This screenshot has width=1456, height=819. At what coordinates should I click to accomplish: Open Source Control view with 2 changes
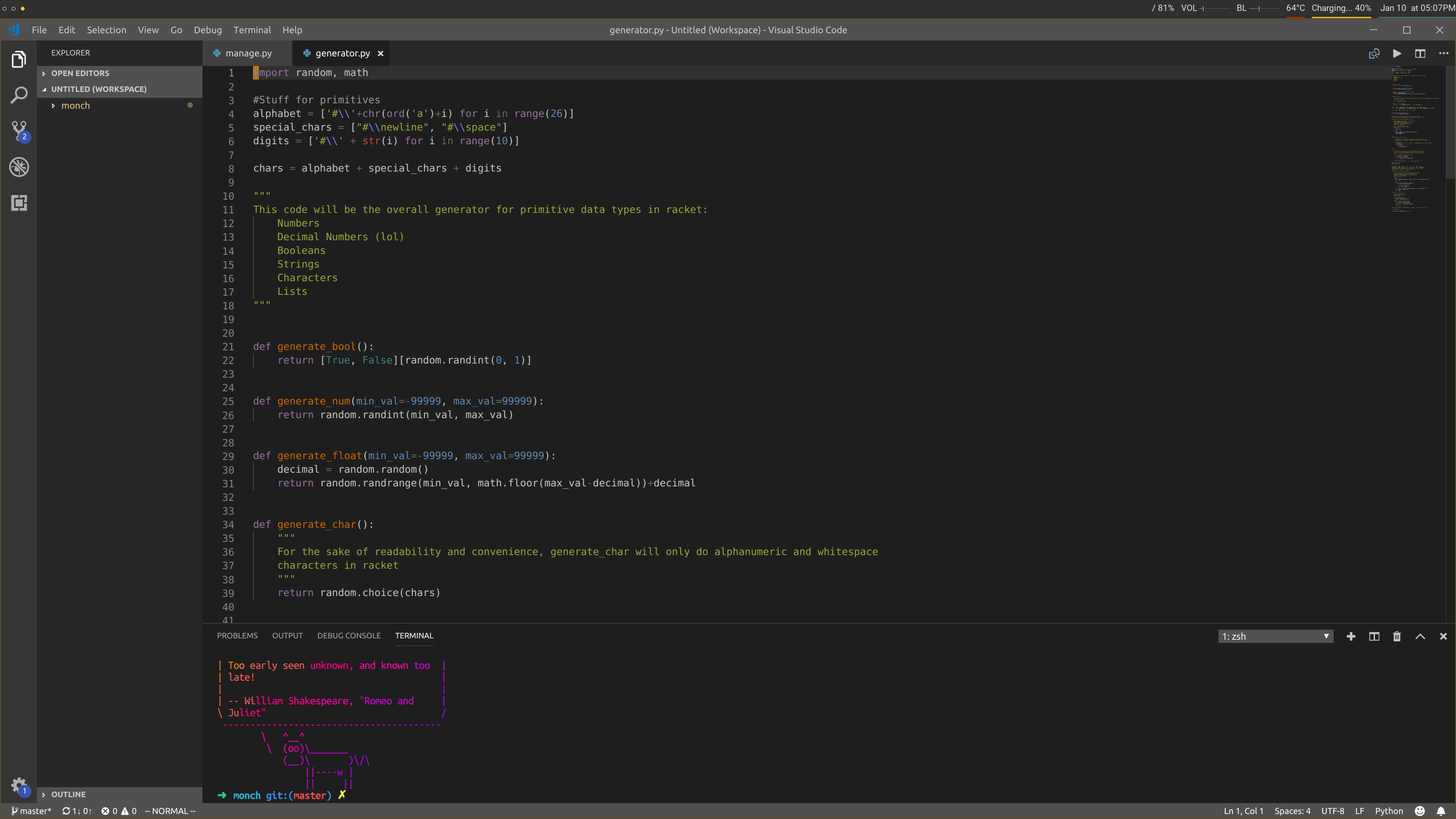[19, 131]
